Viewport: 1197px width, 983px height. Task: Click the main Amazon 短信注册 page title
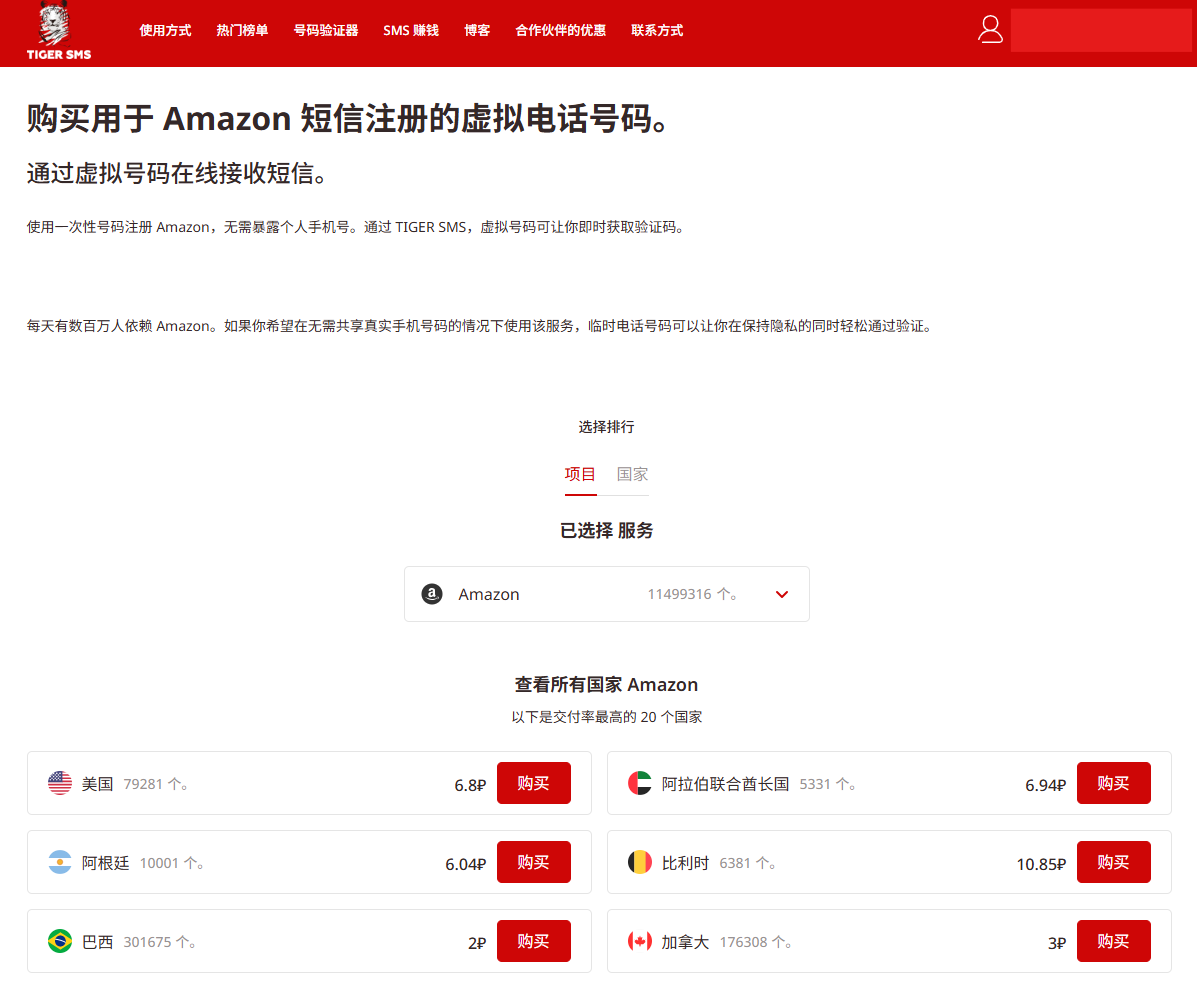(349, 118)
